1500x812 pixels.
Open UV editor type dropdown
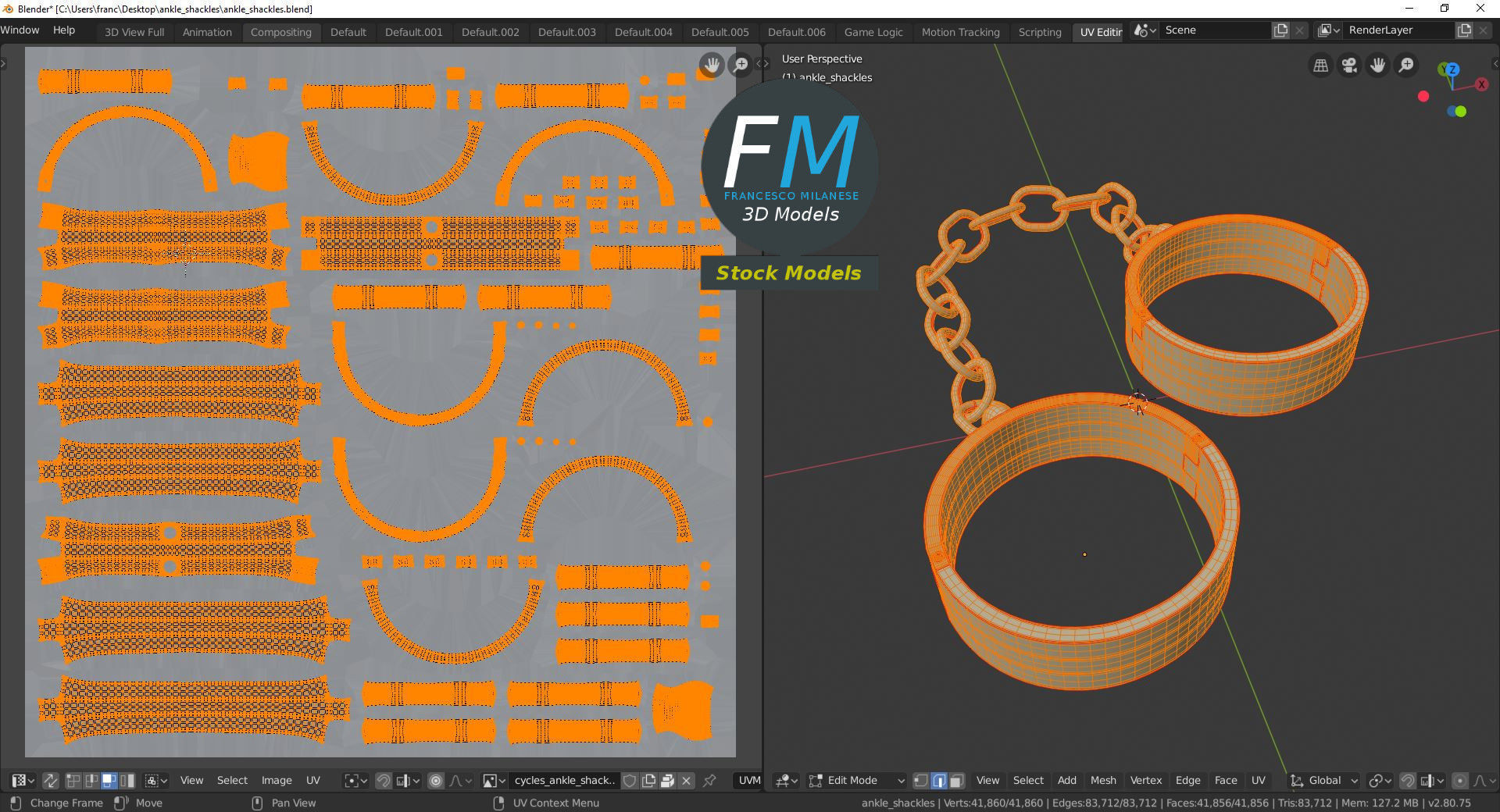click(23, 780)
